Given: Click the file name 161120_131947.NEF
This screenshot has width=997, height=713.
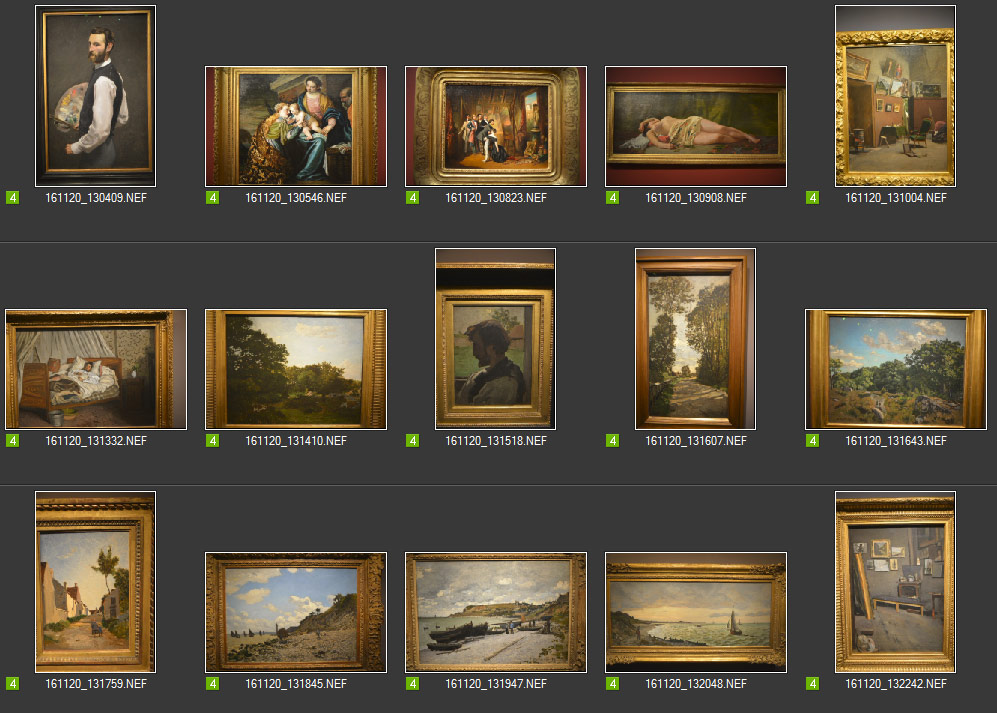Looking at the screenshot, I should tap(496, 684).
